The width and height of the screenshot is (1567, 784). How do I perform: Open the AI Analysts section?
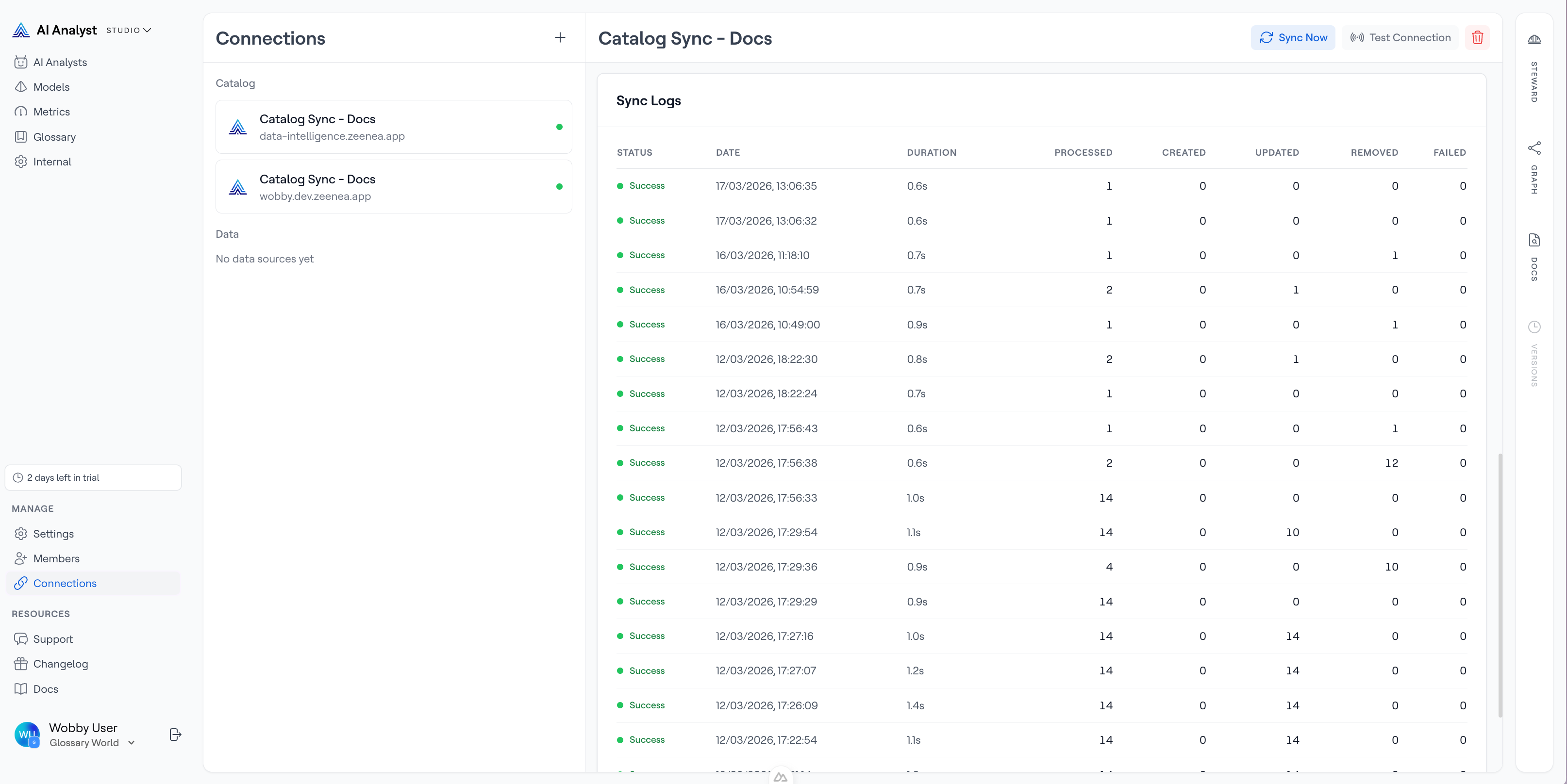pos(60,62)
